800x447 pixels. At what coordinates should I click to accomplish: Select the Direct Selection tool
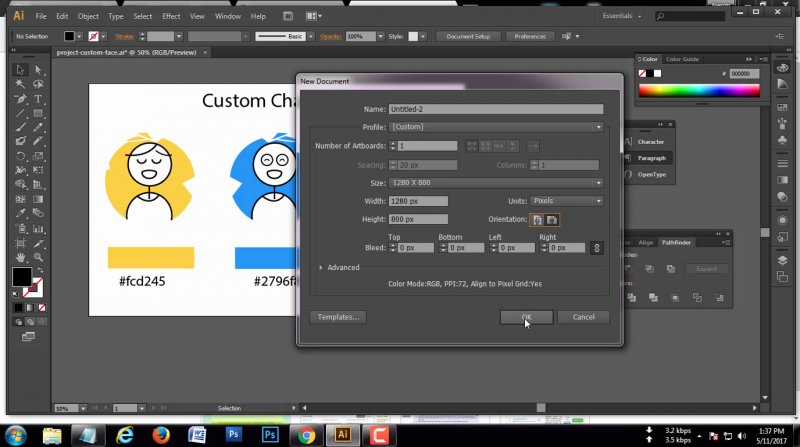pyautogui.click(x=38, y=70)
